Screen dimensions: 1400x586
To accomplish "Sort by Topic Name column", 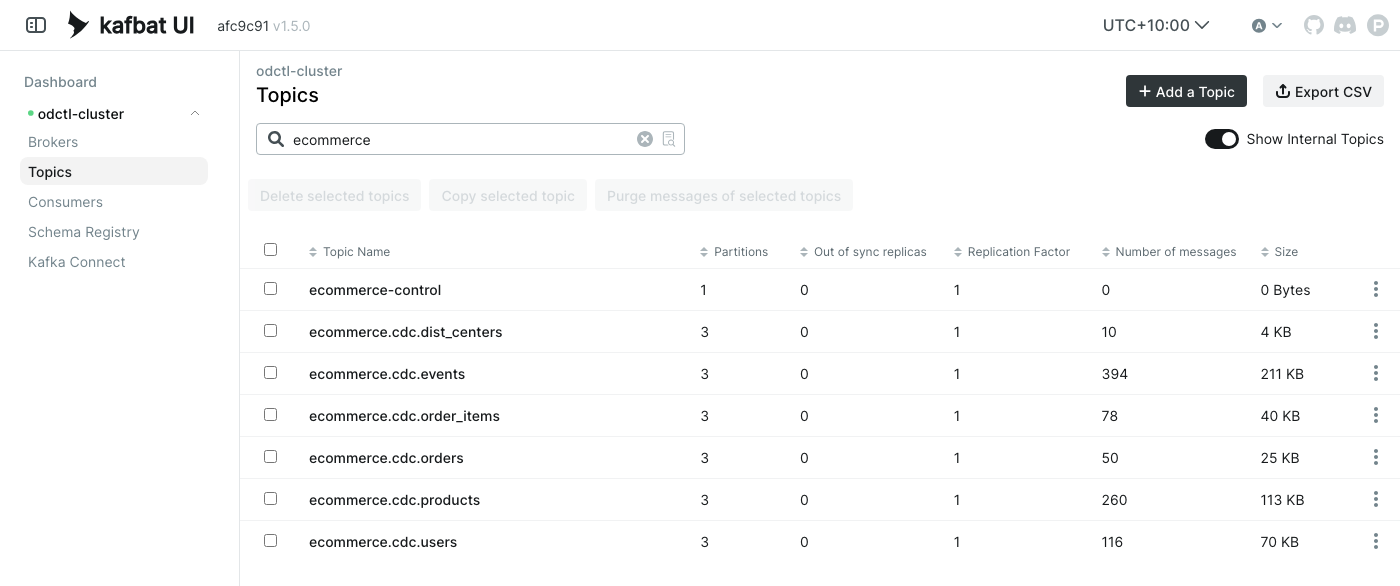I will point(349,252).
